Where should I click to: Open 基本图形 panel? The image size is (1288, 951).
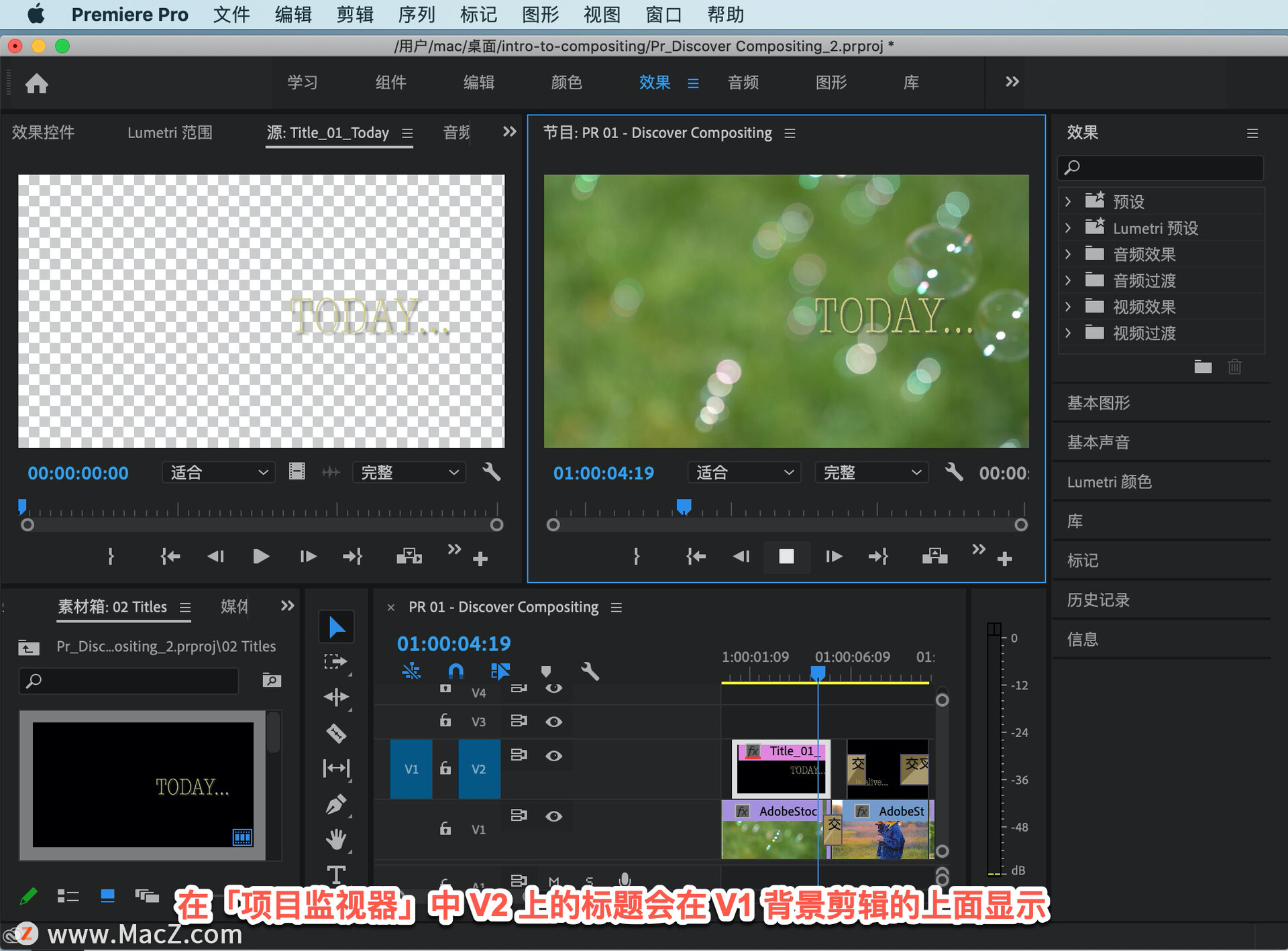[1098, 403]
